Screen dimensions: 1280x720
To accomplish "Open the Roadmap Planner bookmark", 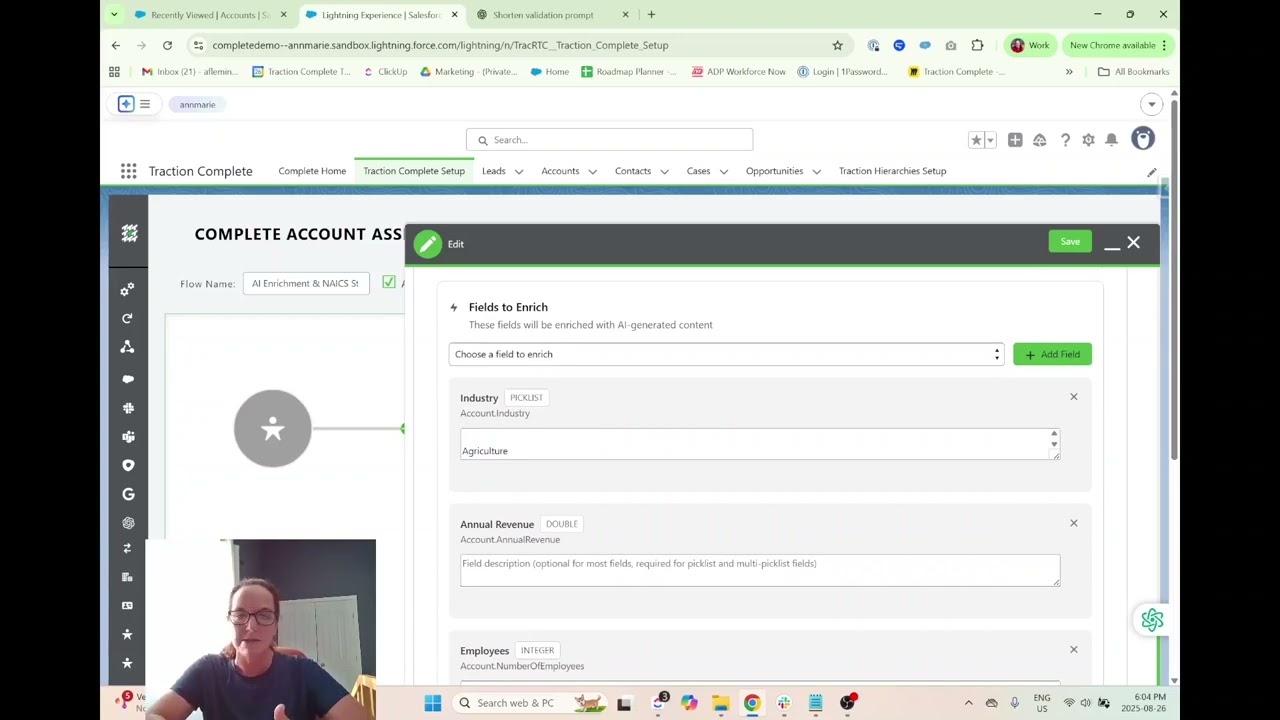I will pos(628,72).
